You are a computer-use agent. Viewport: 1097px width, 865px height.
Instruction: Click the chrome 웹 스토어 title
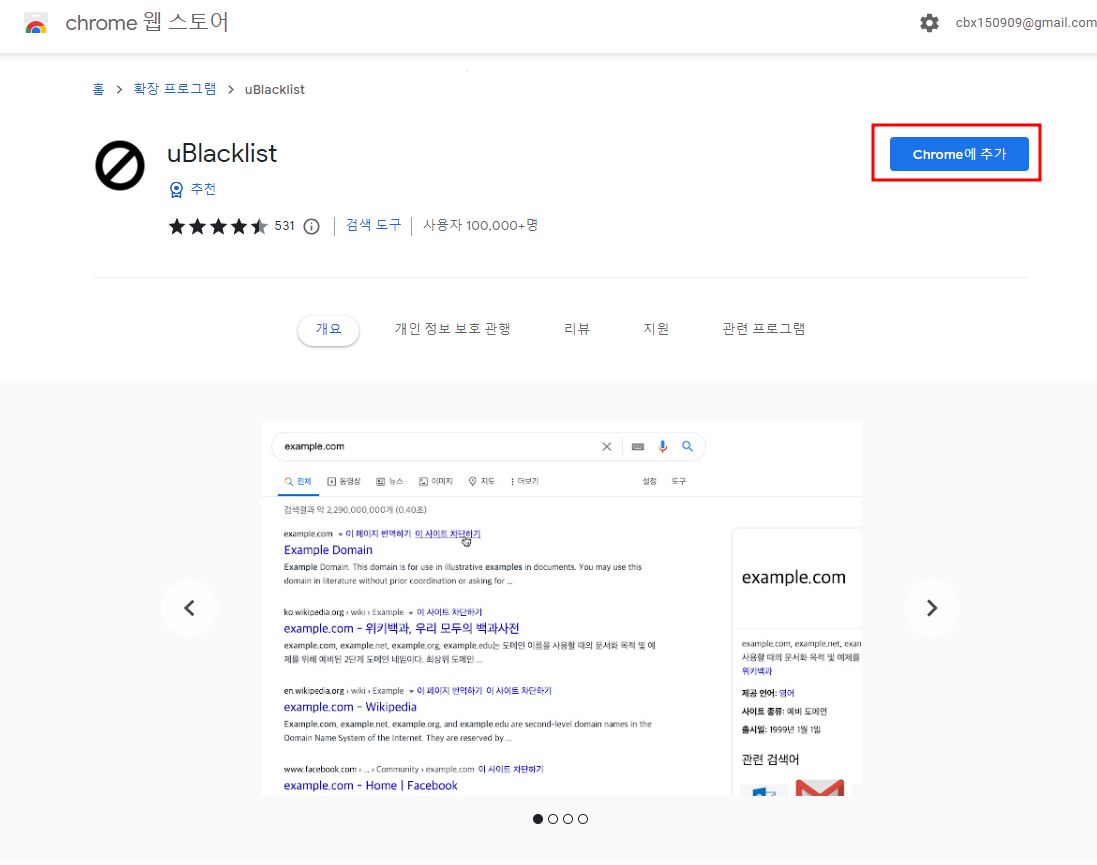(x=147, y=22)
